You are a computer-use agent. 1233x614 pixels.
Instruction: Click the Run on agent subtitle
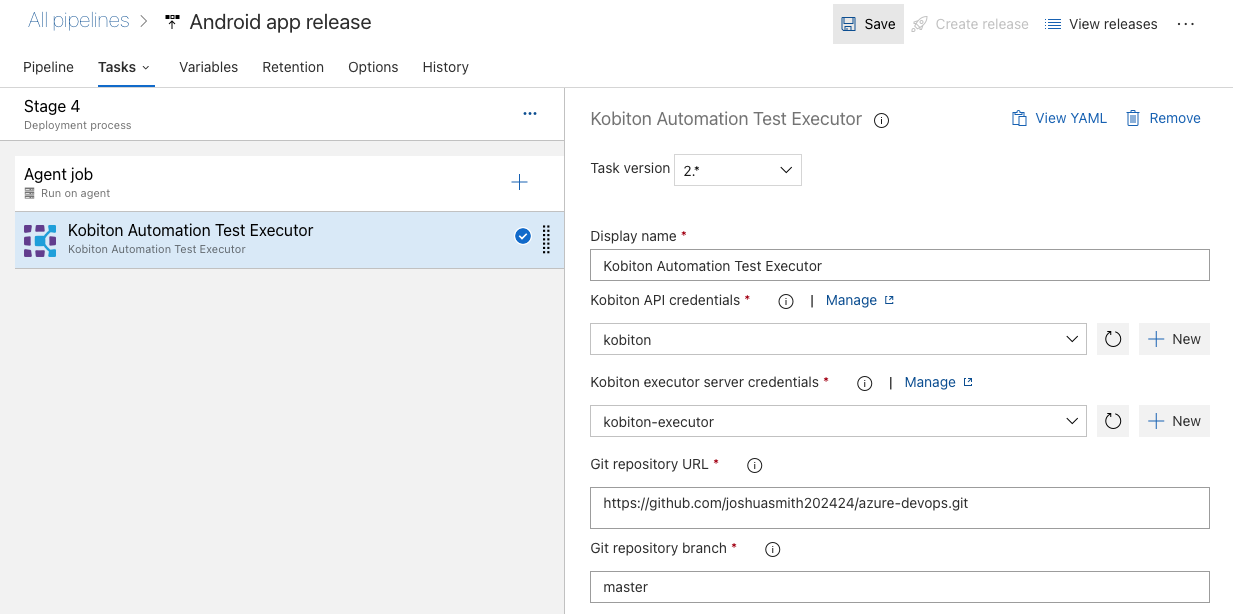tap(75, 193)
